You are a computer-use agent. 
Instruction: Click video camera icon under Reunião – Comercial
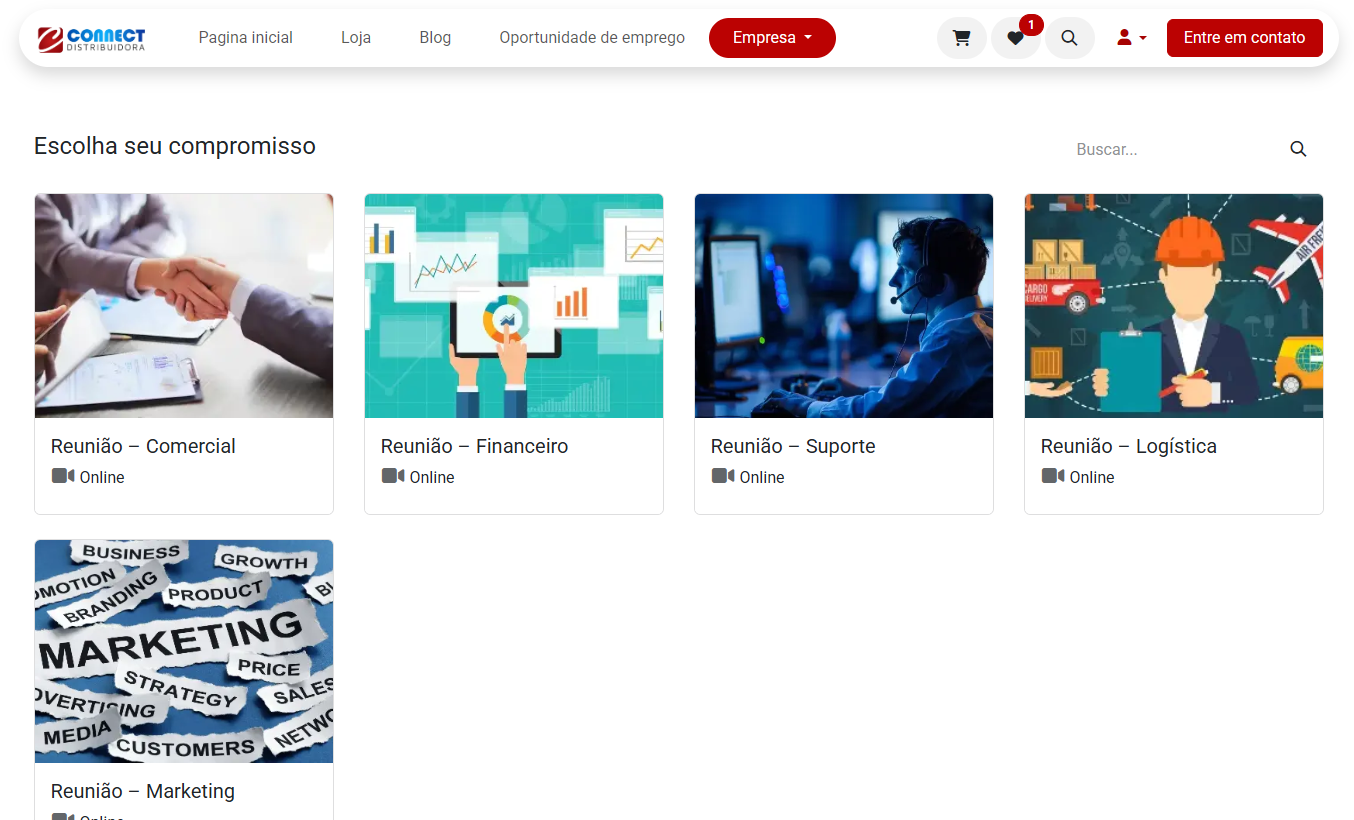click(x=63, y=476)
